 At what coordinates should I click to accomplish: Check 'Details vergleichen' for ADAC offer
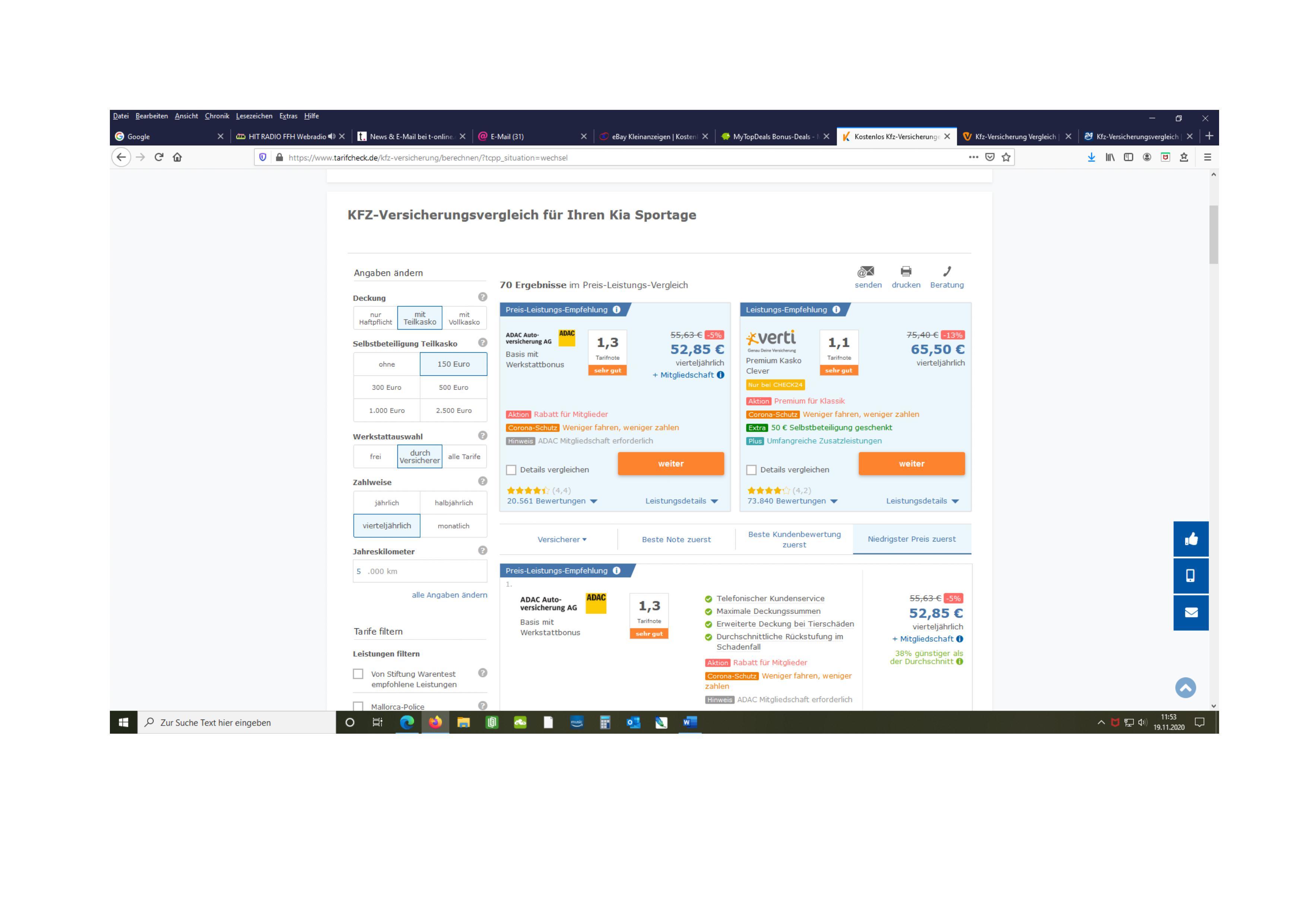click(x=511, y=470)
